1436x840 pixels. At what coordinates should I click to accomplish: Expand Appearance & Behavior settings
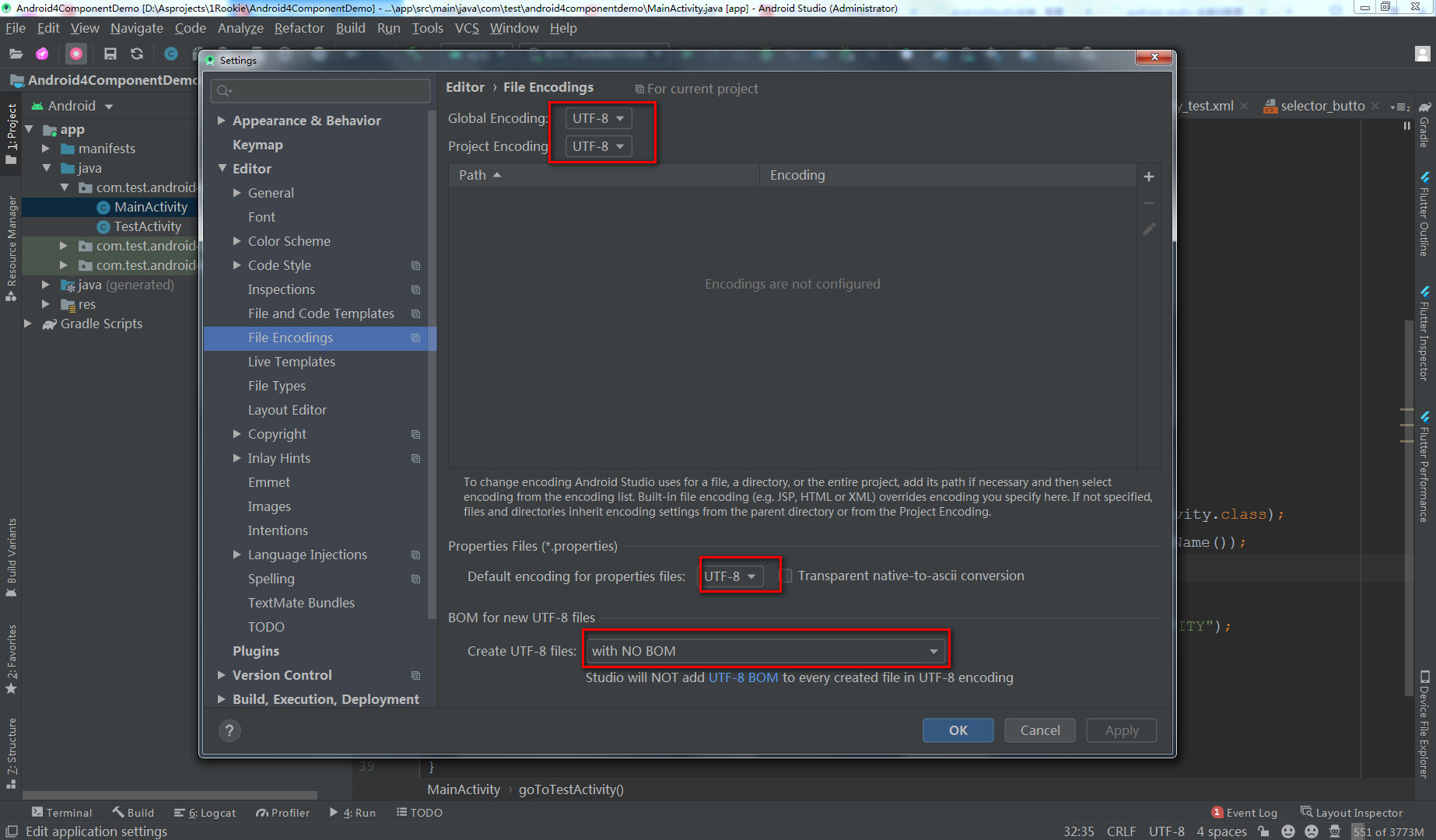(222, 121)
